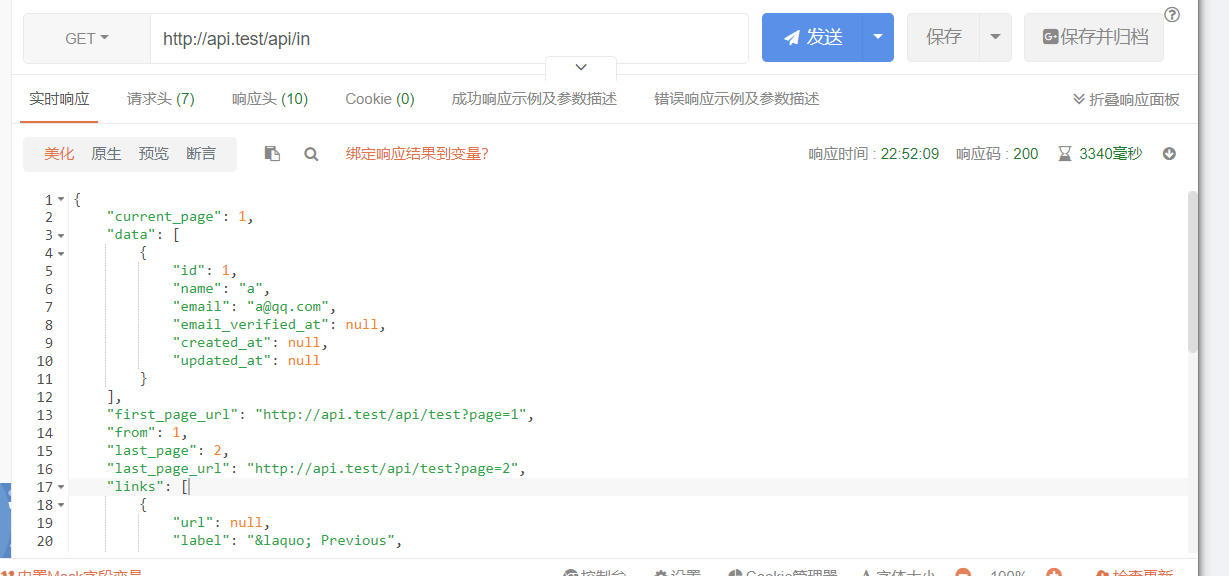
Task: Click the "name": "a" line
Action: pyautogui.click(x=221, y=289)
